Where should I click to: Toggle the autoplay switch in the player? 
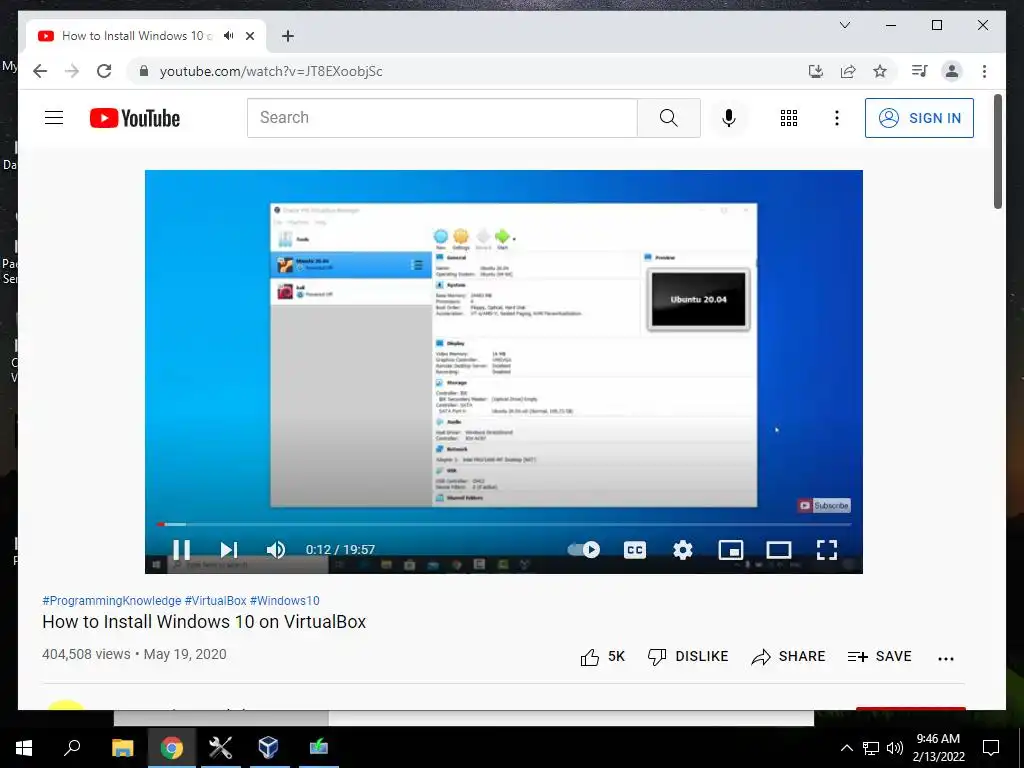tap(583, 550)
